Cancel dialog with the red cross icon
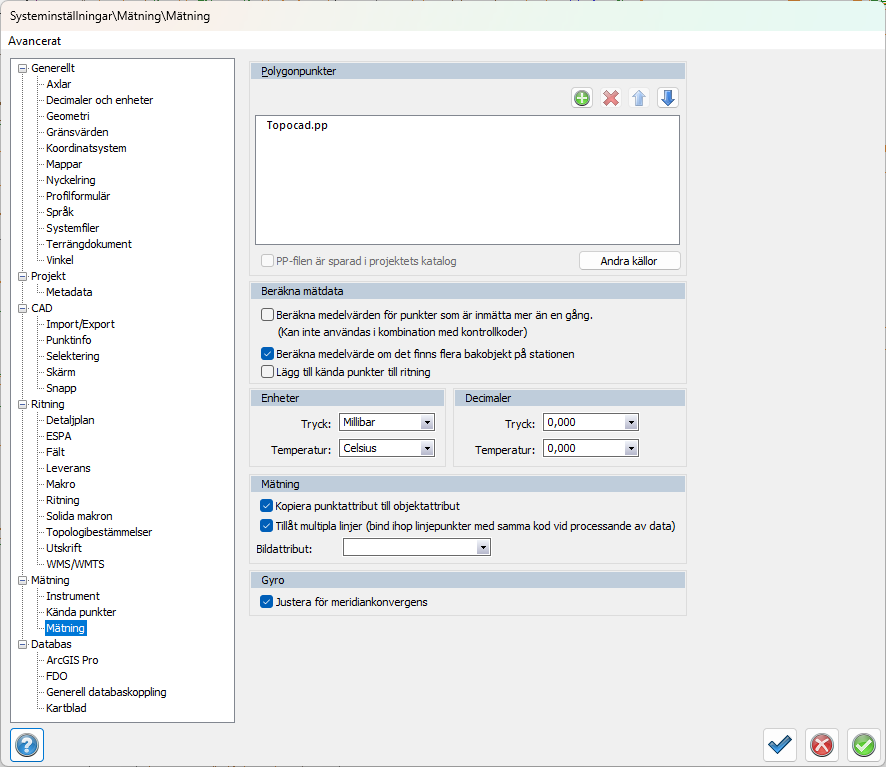886x767 pixels. (821, 745)
